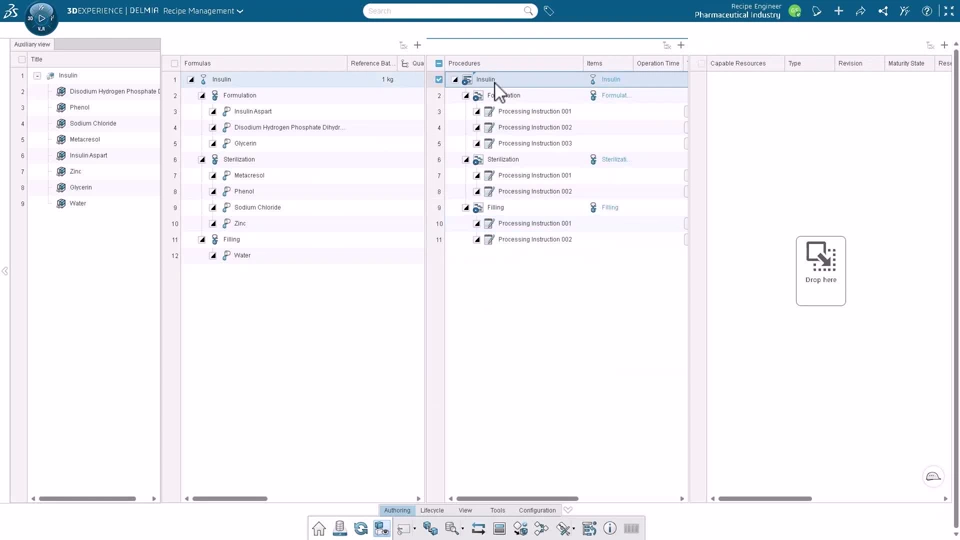Viewport: 960px width, 540px height.
Task: Click the linked cubes icon in toolbar
Action: click(430, 528)
